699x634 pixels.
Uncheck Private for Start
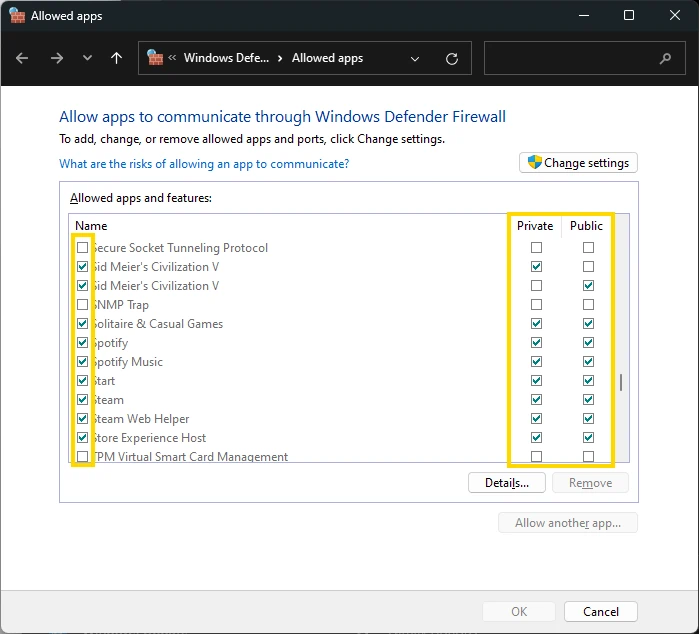click(536, 381)
